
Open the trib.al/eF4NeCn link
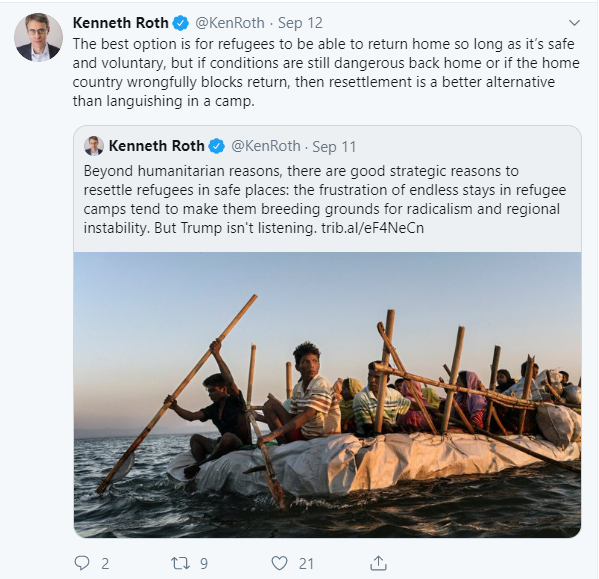[x=372, y=228]
